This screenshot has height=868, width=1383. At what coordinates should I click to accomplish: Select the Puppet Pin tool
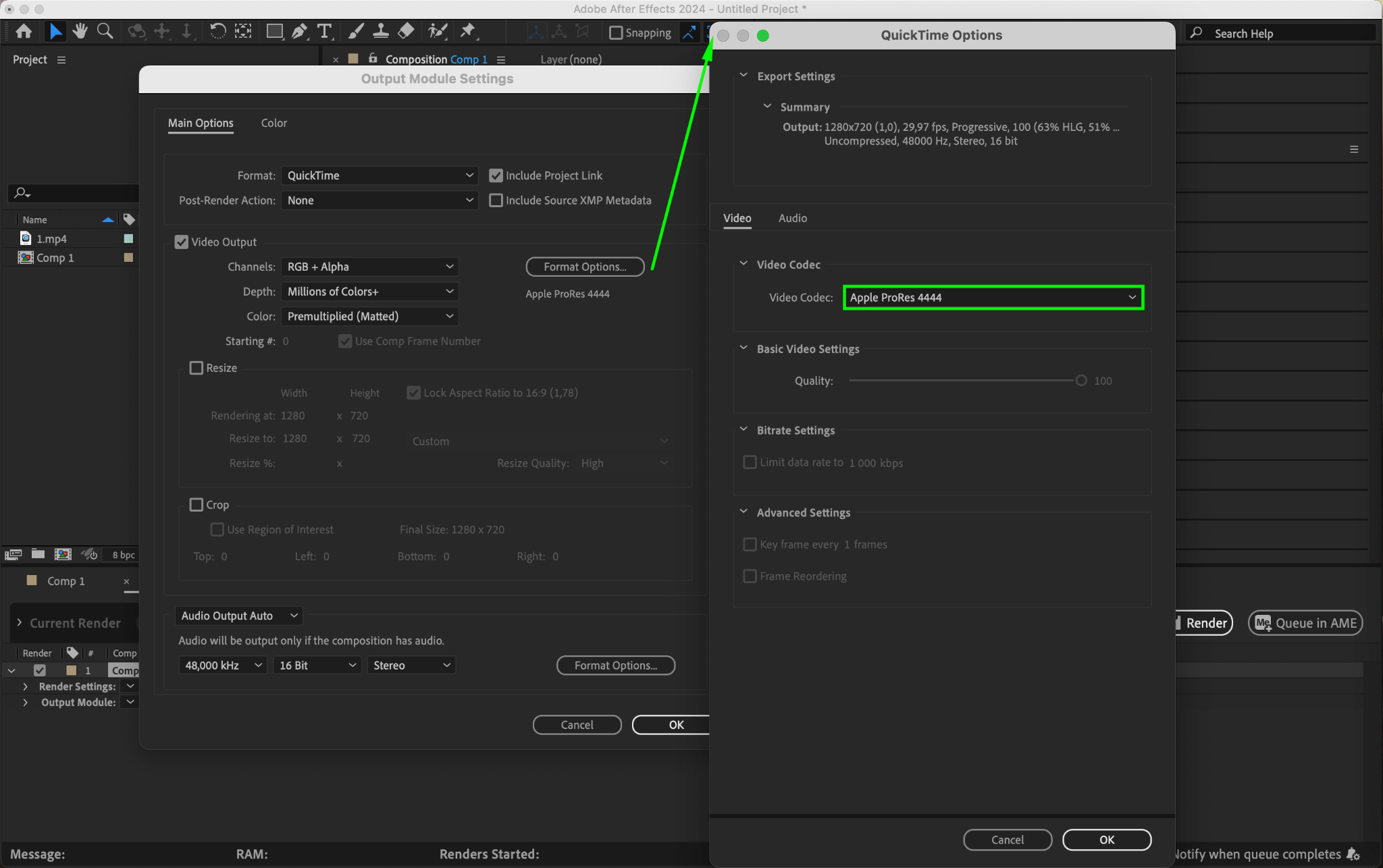point(467,31)
